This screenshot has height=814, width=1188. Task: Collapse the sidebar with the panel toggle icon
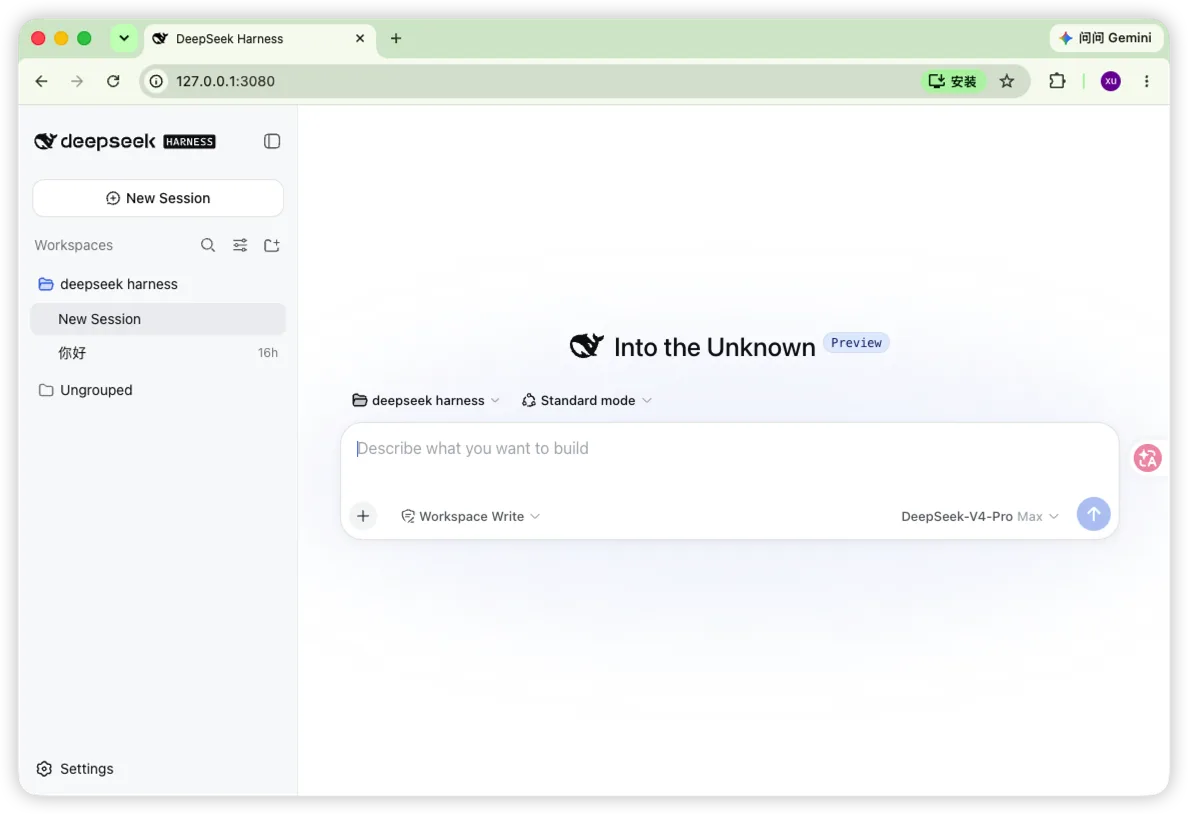[272, 141]
